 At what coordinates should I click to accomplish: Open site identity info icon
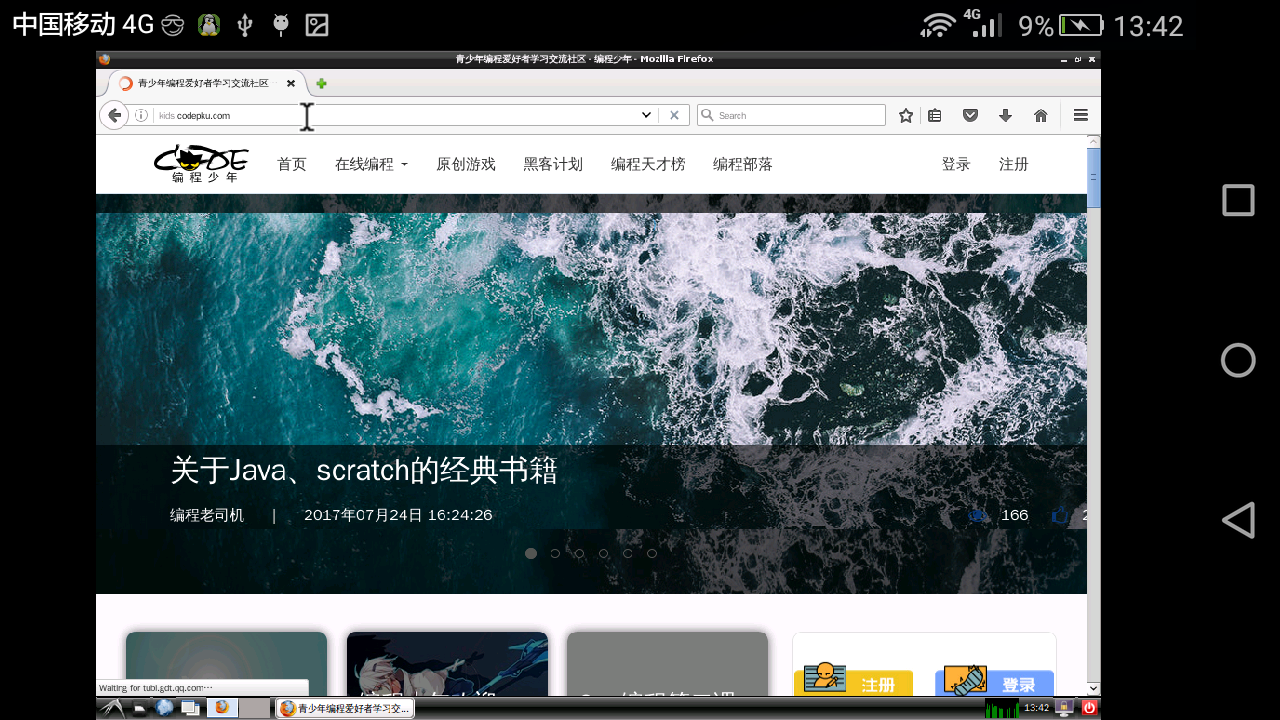pos(141,115)
